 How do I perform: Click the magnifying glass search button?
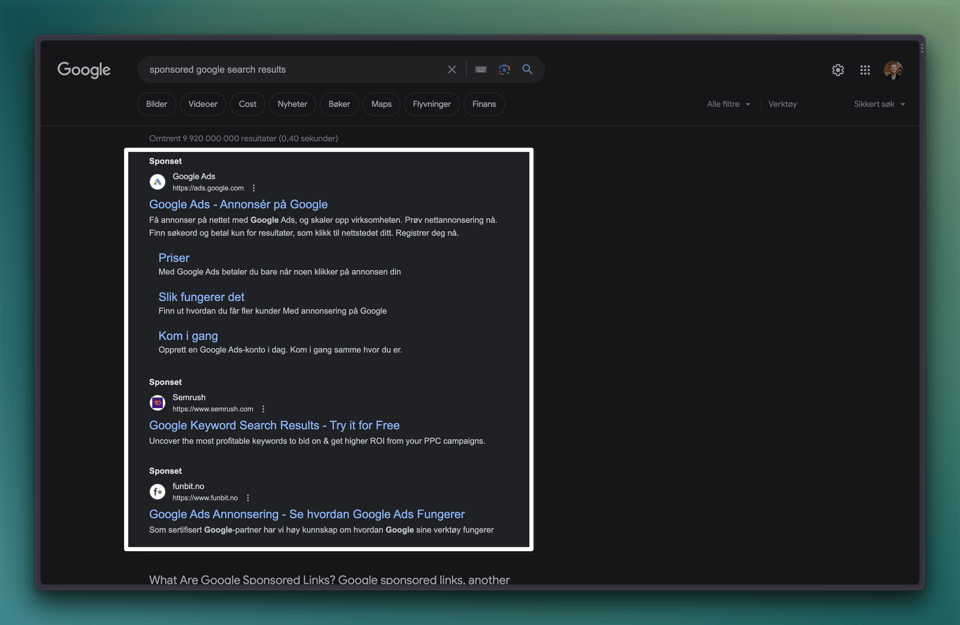528,70
